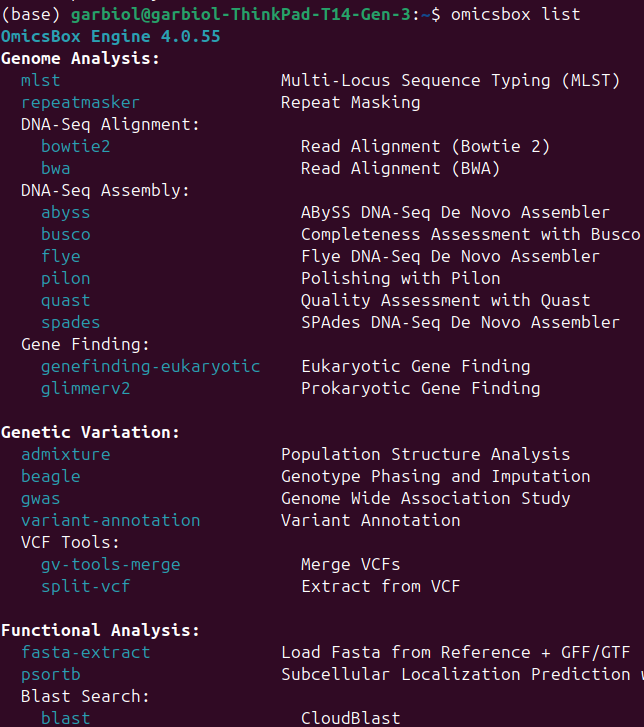The width and height of the screenshot is (644, 727).
Task: Select the 'split-vcf' command name
Action: coord(85,587)
